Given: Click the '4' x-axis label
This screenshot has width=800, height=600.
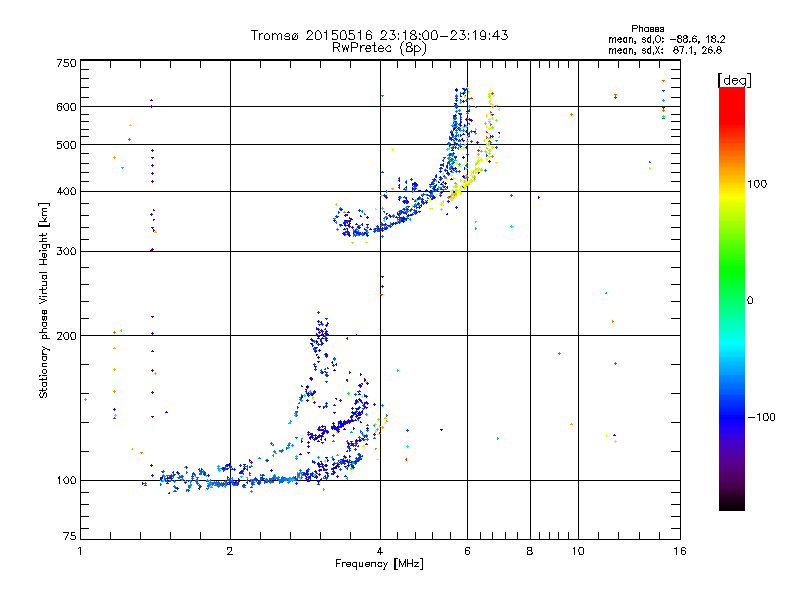Looking at the screenshot, I should tap(380, 551).
